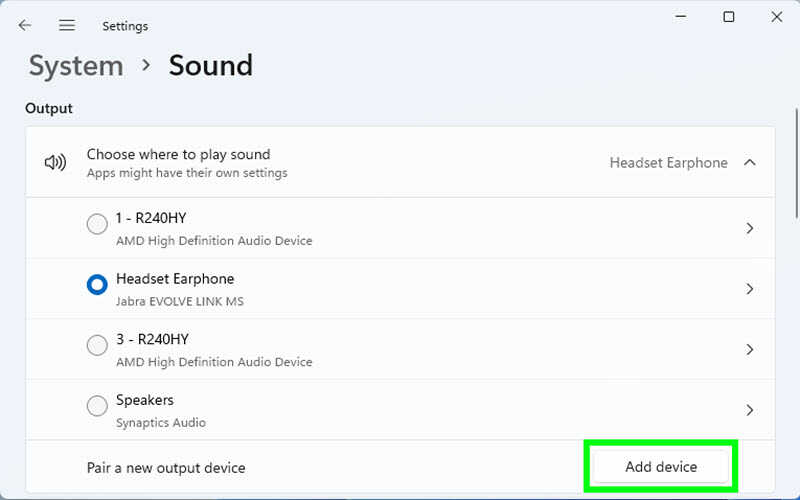800x500 pixels.
Task: Open Speakers device properties chevron
Action: pyautogui.click(x=749, y=410)
